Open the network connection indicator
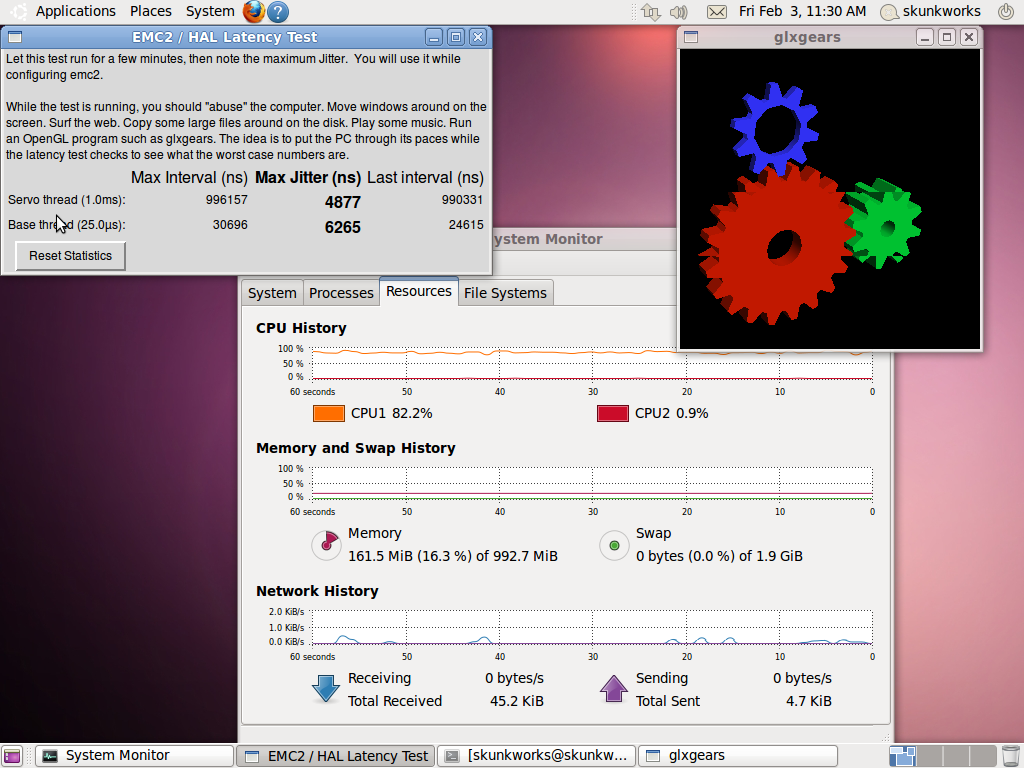This screenshot has width=1024, height=768. 650,12
